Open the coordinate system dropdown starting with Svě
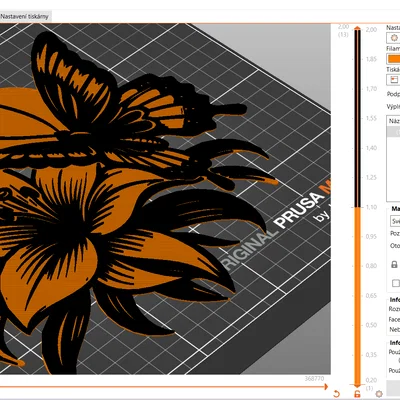Screen dimensions: 400x400 (x=395, y=221)
